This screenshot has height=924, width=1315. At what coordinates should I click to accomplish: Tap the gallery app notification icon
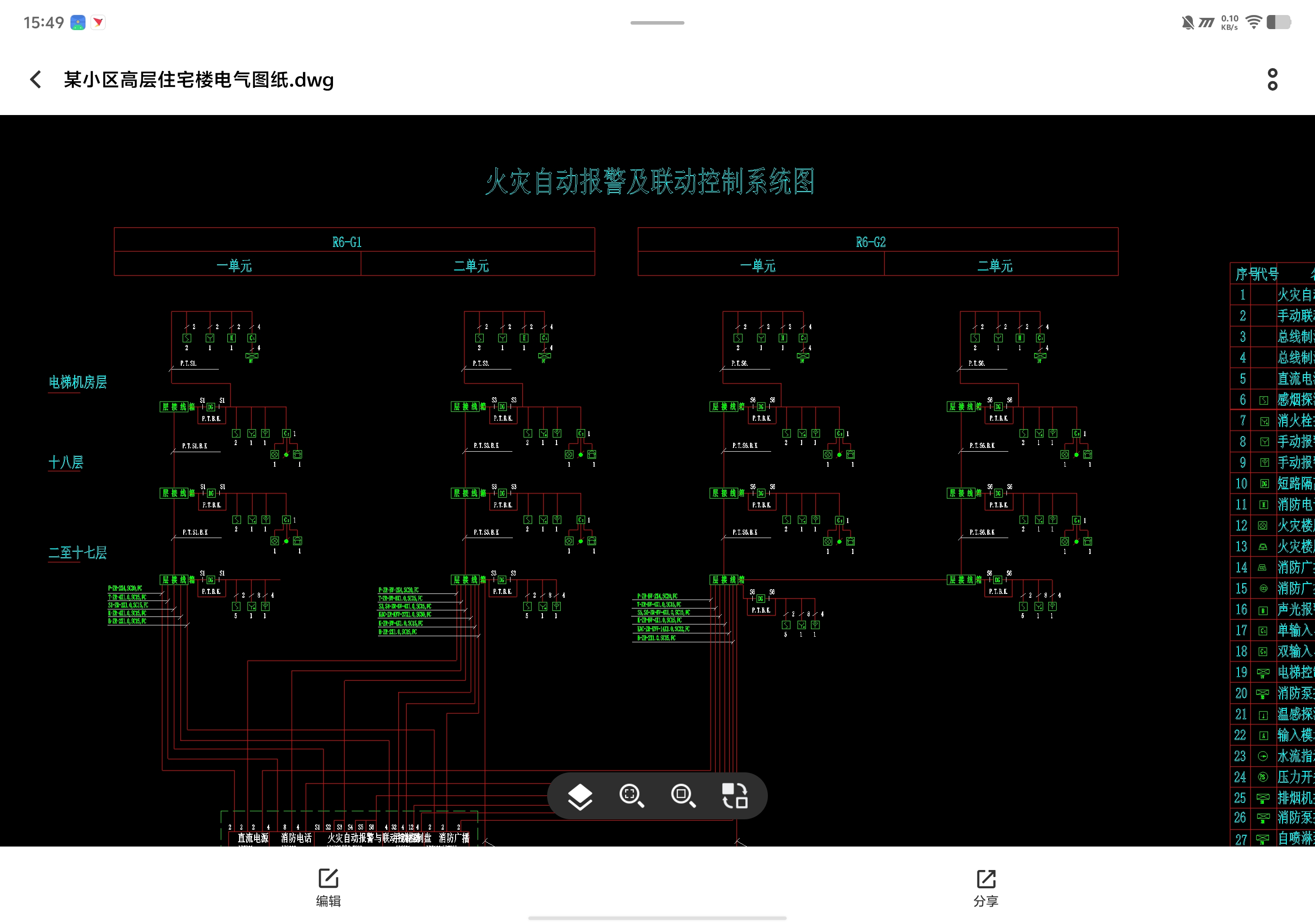tap(78, 23)
